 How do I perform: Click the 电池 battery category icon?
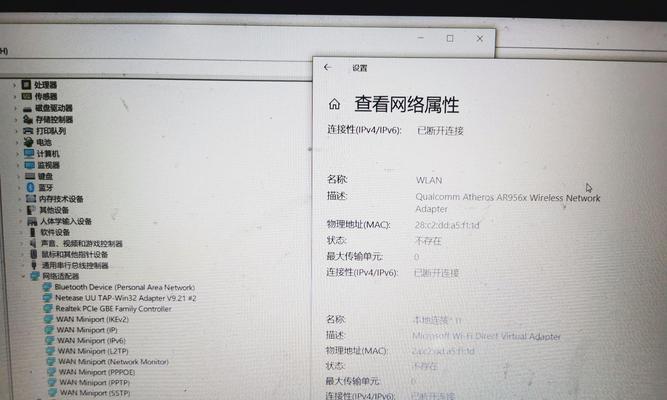[x=29, y=142]
